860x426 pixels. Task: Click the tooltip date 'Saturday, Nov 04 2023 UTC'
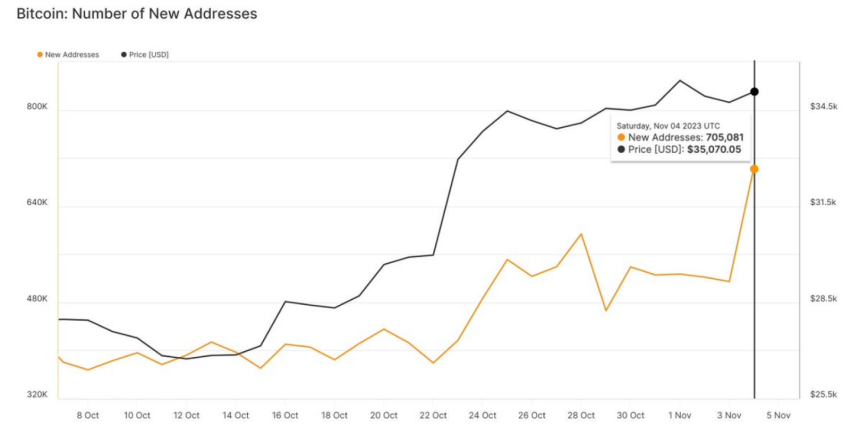[667, 125]
